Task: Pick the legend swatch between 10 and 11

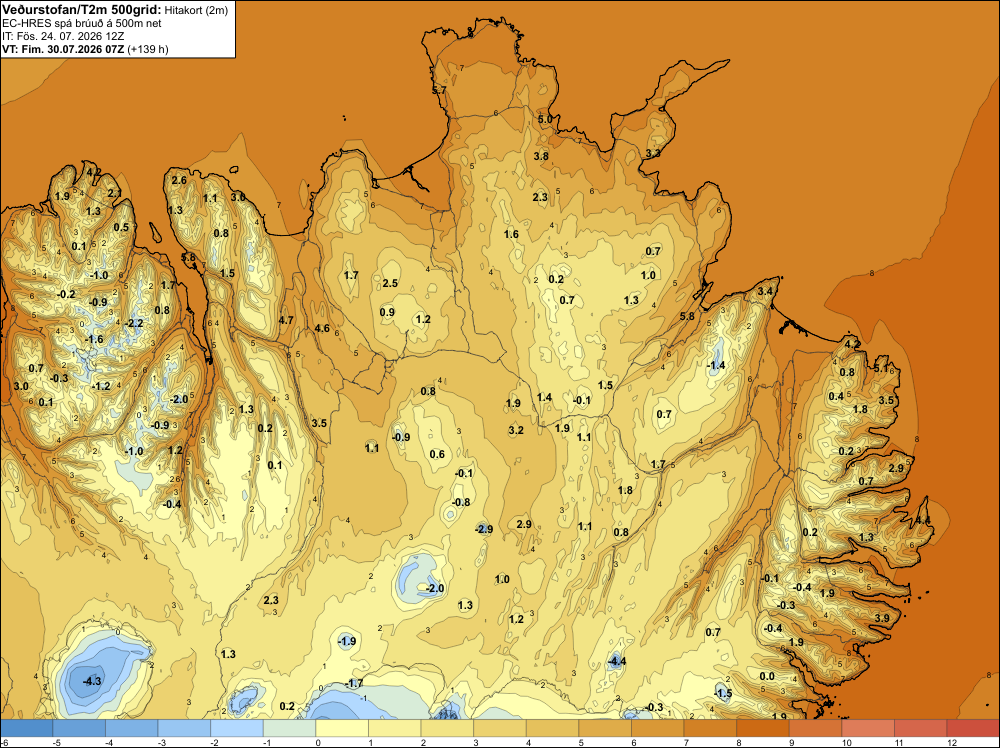Action: click(869, 728)
